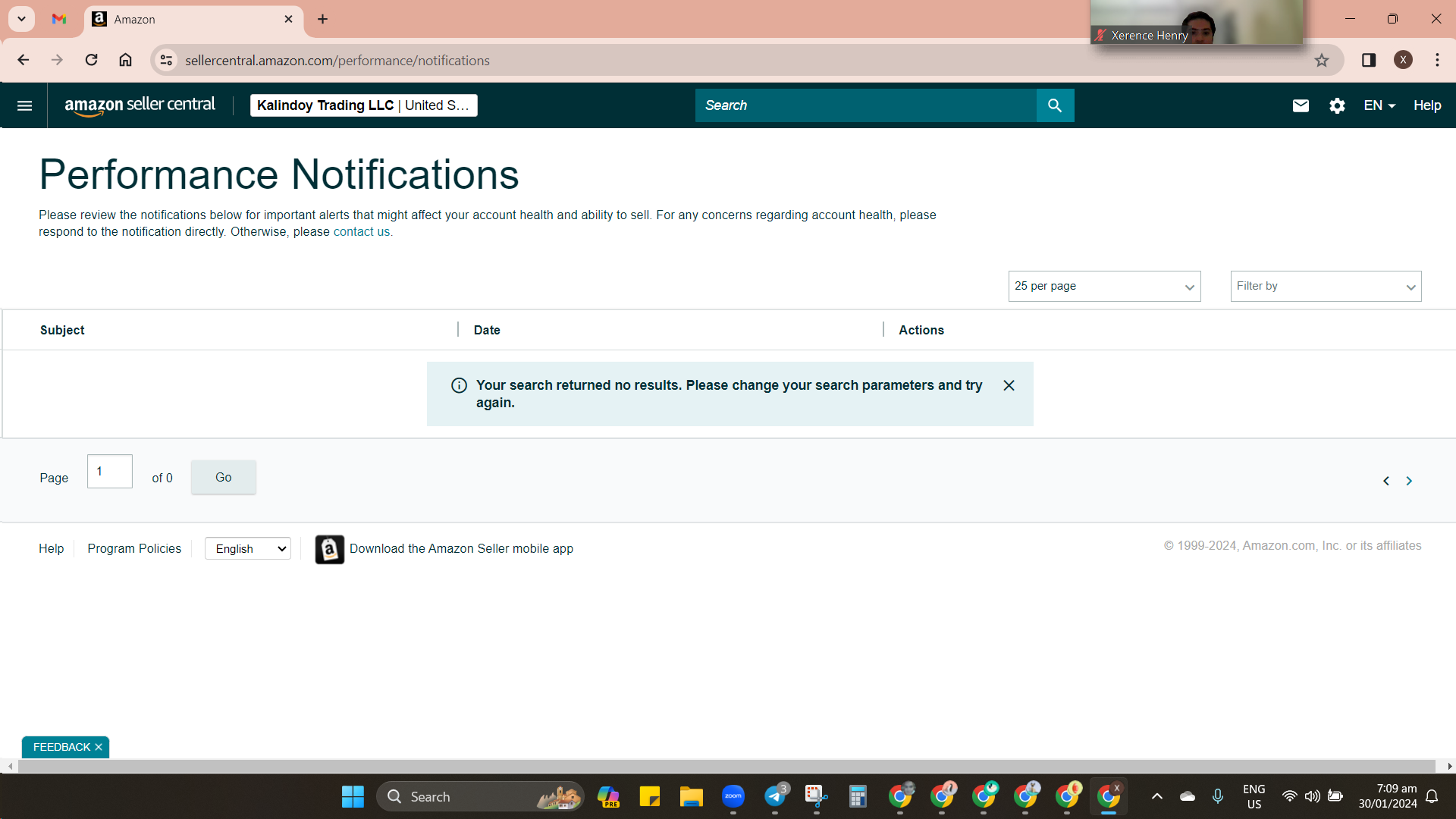1456x819 pixels.
Task: Expand the English language selector
Action: pos(248,548)
